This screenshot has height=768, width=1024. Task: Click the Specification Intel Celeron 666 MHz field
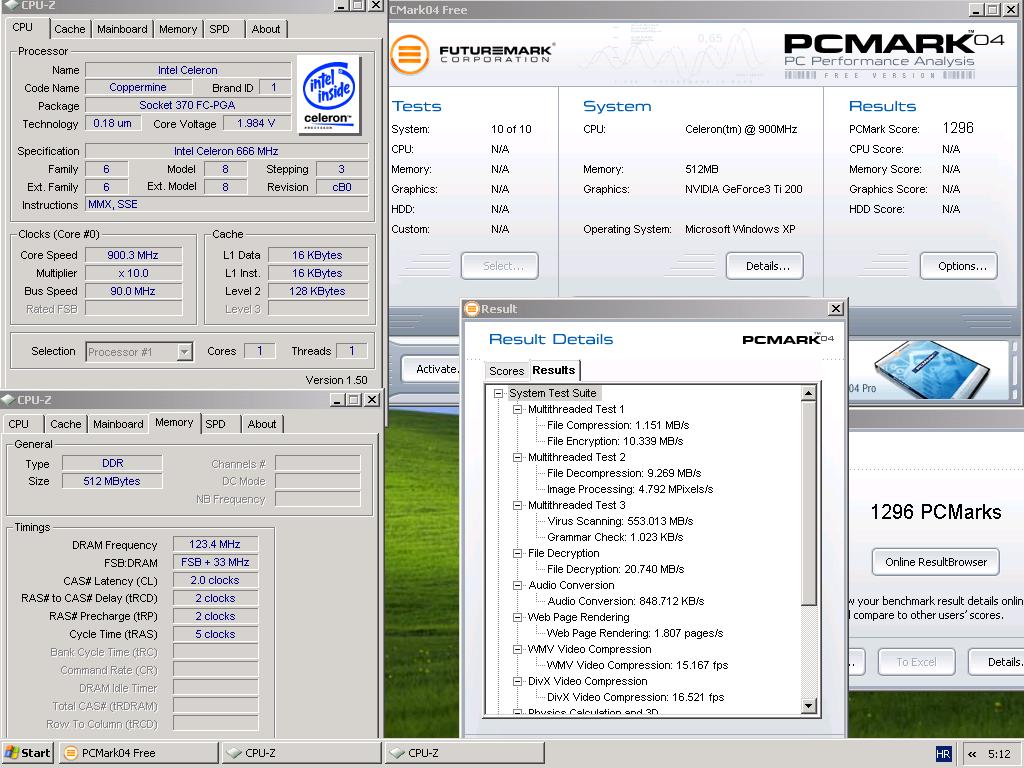[x=227, y=151]
